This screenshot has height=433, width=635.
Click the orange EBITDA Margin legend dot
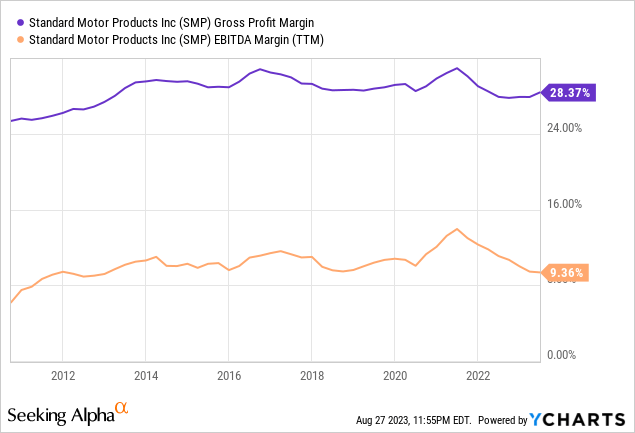coord(21,40)
